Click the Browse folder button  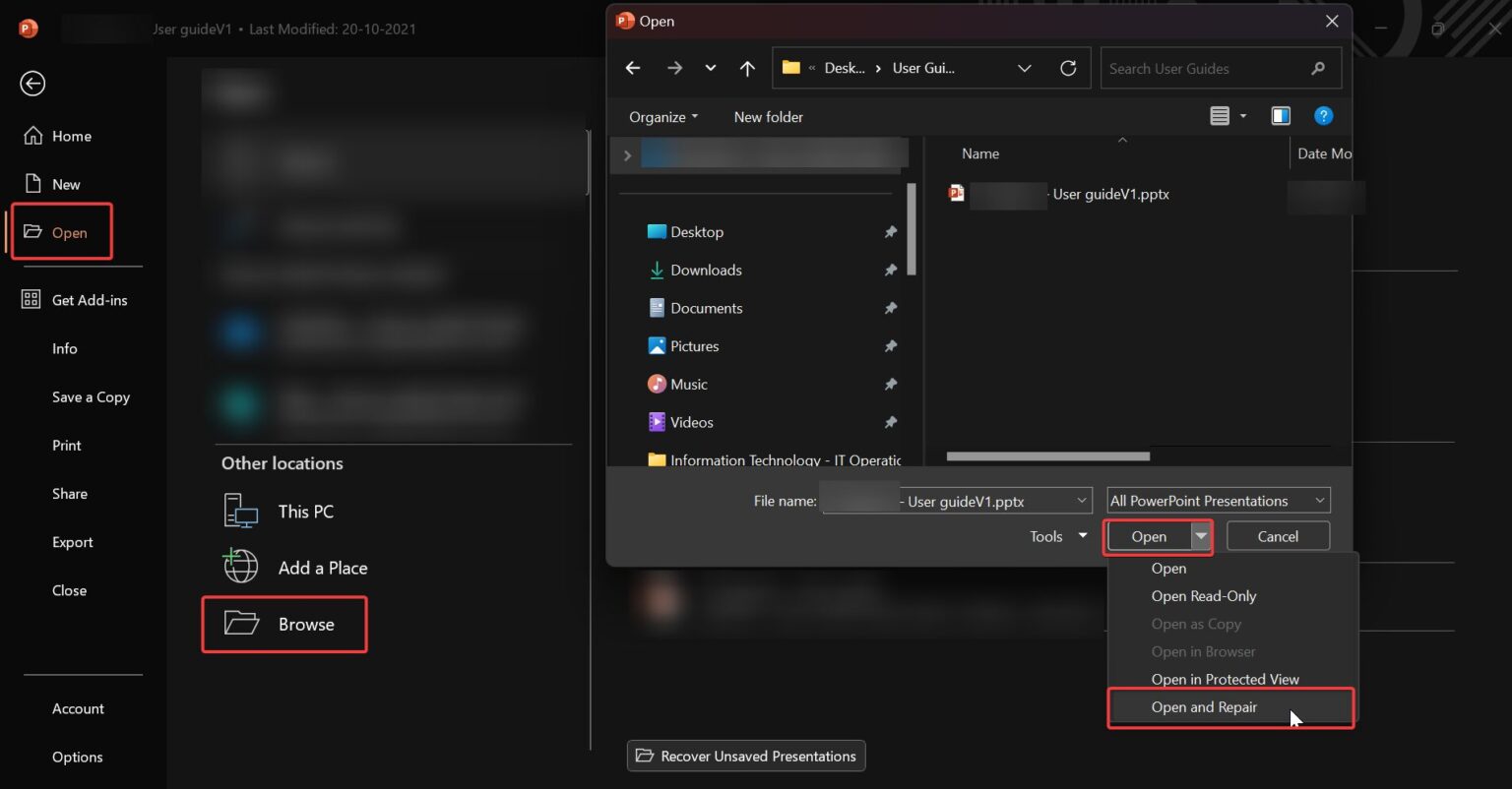pos(284,624)
